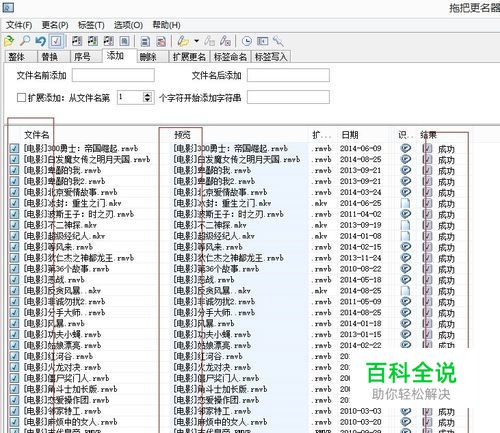The width and height of the screenshot is (500, 433).
Task: Open the 帮助(H) menu
Action: (166, 25)
